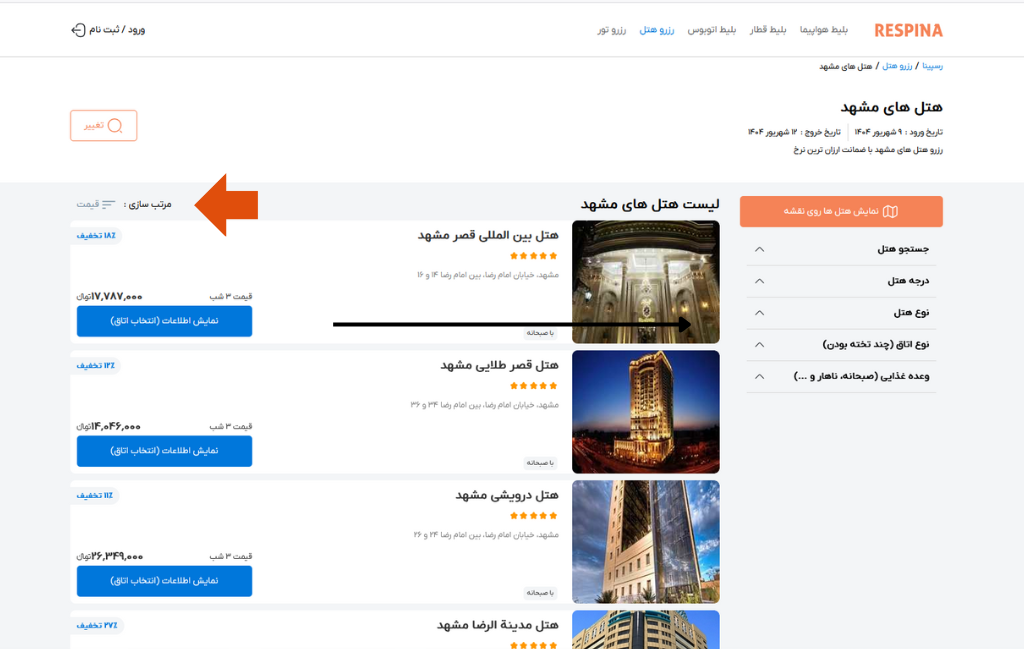Click star rating of هتل درویشی مشهد
This screenshot has width=1024, height=649.
[534, 516]
